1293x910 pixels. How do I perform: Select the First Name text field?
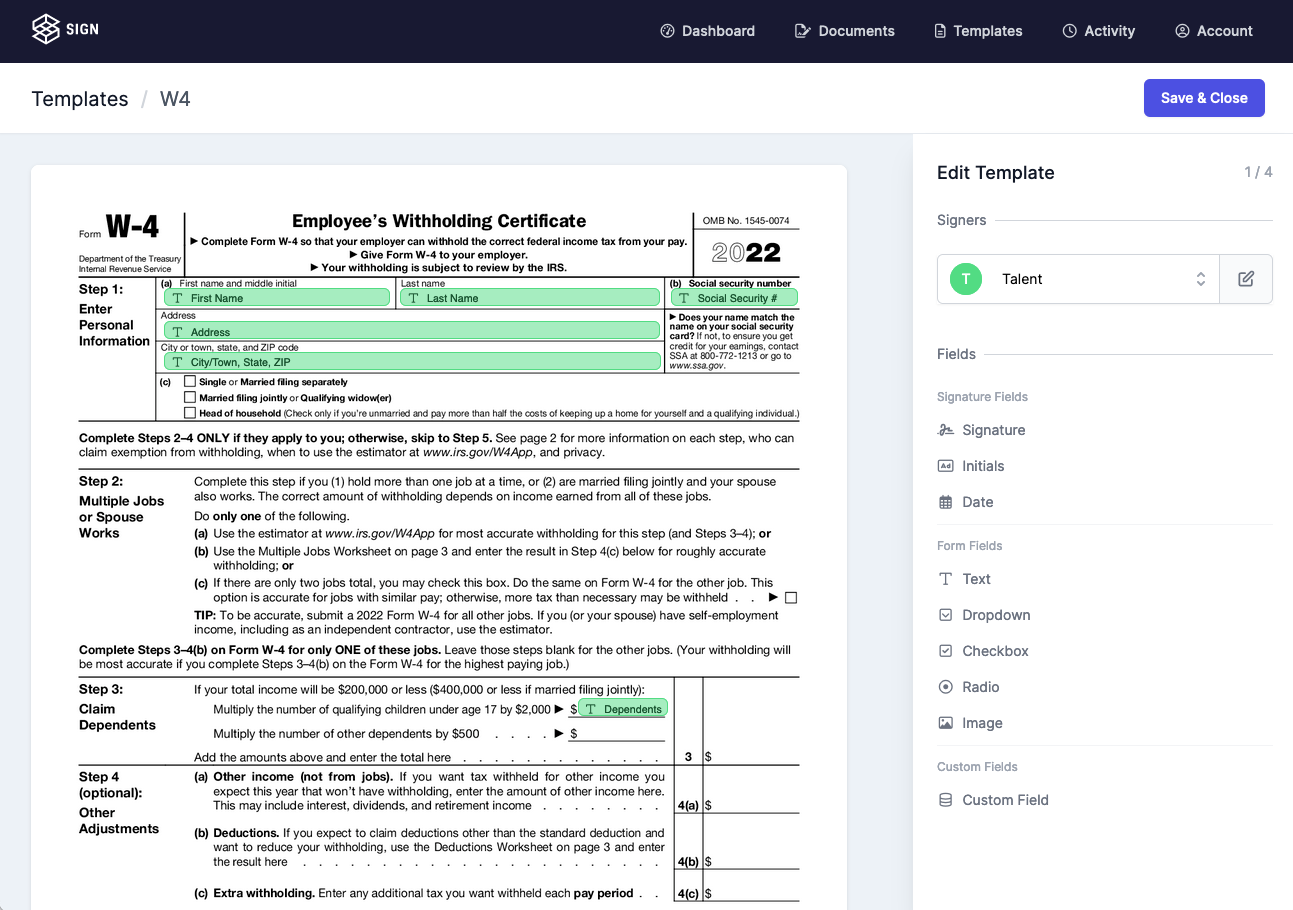click(277, 298)
